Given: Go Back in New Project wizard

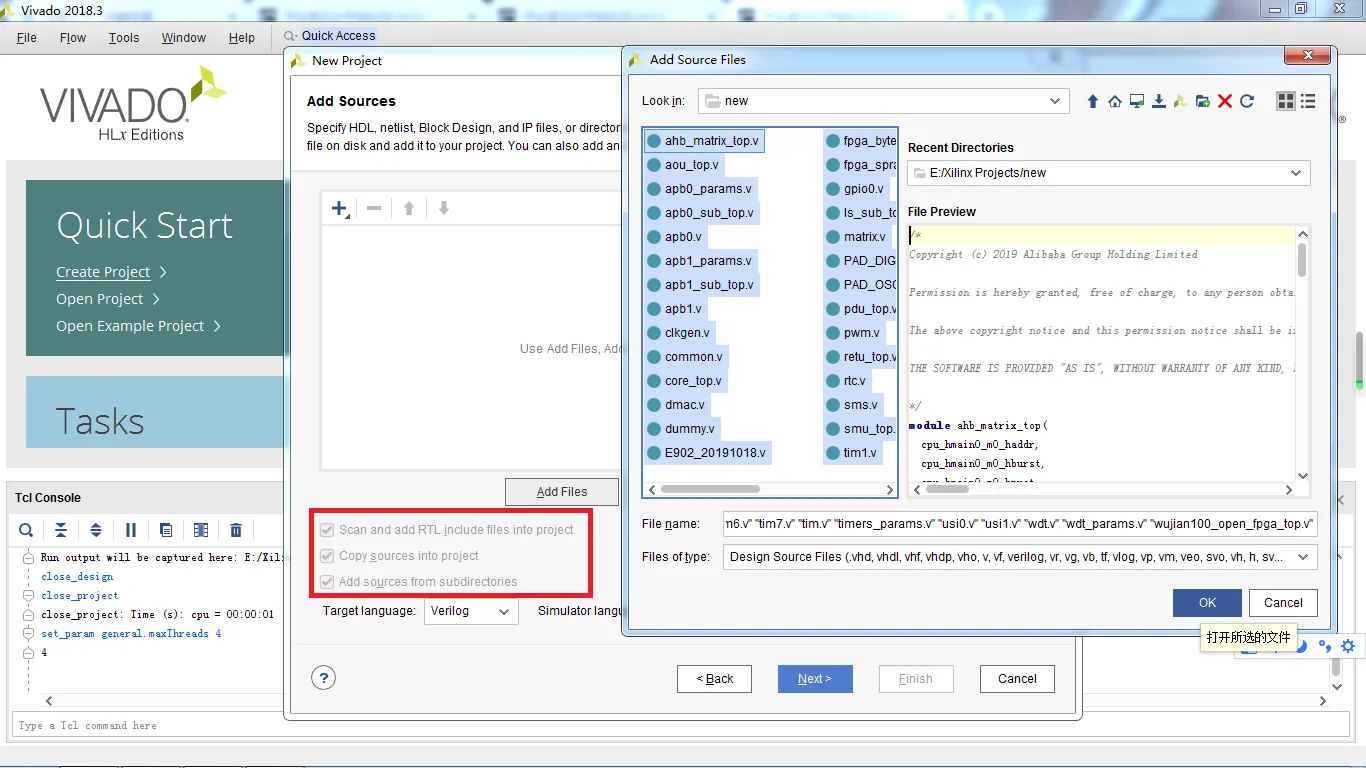Looking at the screenshot, I should tap(715, 679).
